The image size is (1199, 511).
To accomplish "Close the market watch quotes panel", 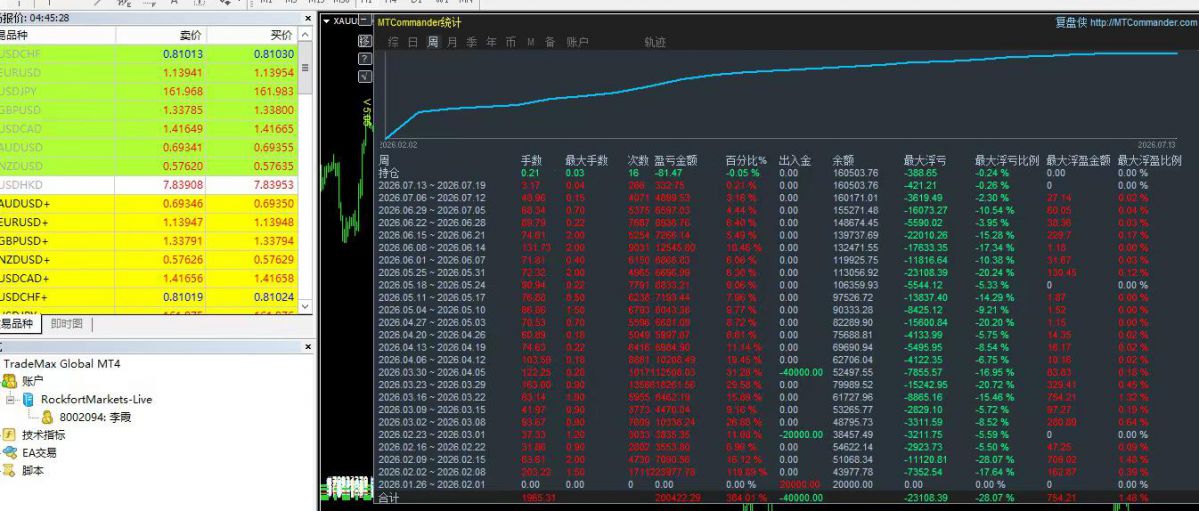I will (308, 18).
